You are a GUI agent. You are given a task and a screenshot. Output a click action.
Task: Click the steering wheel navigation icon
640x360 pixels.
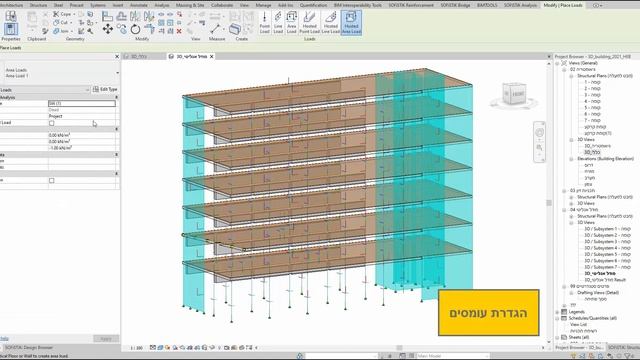point(539,132)
